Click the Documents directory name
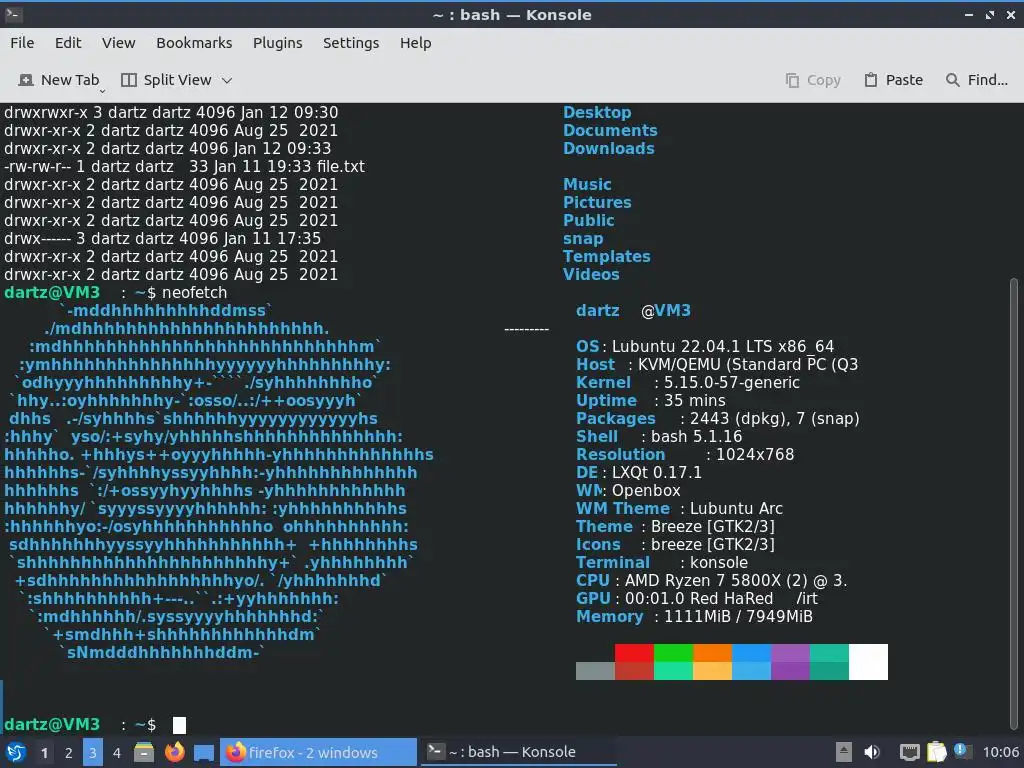This screenshot has height=768, width=1024. tap(610, 131)
